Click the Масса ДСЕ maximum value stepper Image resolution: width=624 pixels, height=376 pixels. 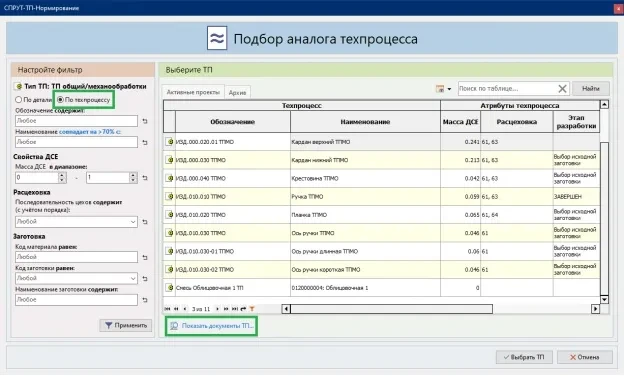[x=133, y=177]
